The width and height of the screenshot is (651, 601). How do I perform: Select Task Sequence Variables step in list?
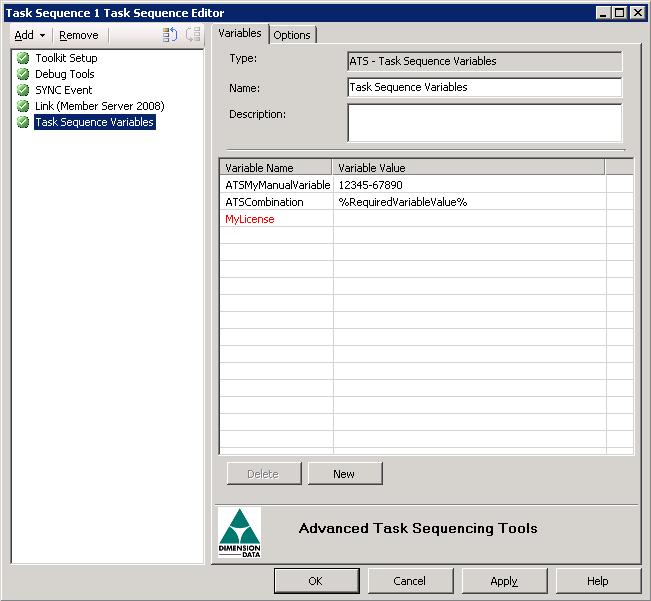[95, 122]
